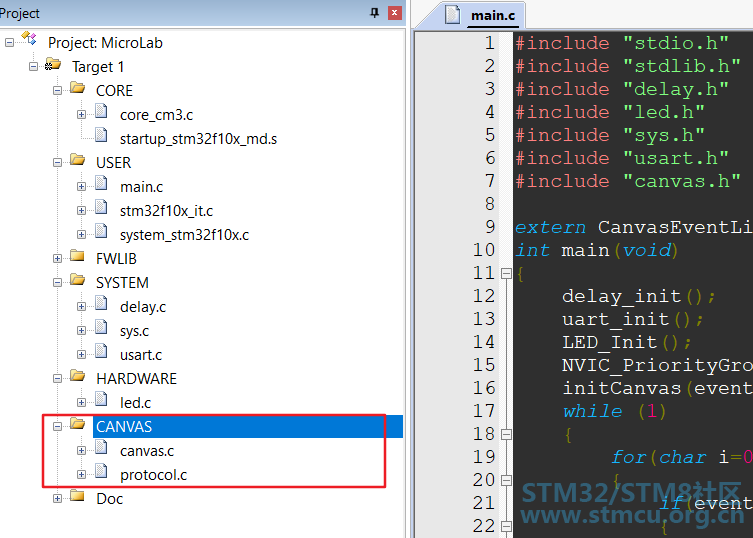This screenshot has height=538, width=753.
Task: Collapse the Target 1 node
Action: pos(33,66)
